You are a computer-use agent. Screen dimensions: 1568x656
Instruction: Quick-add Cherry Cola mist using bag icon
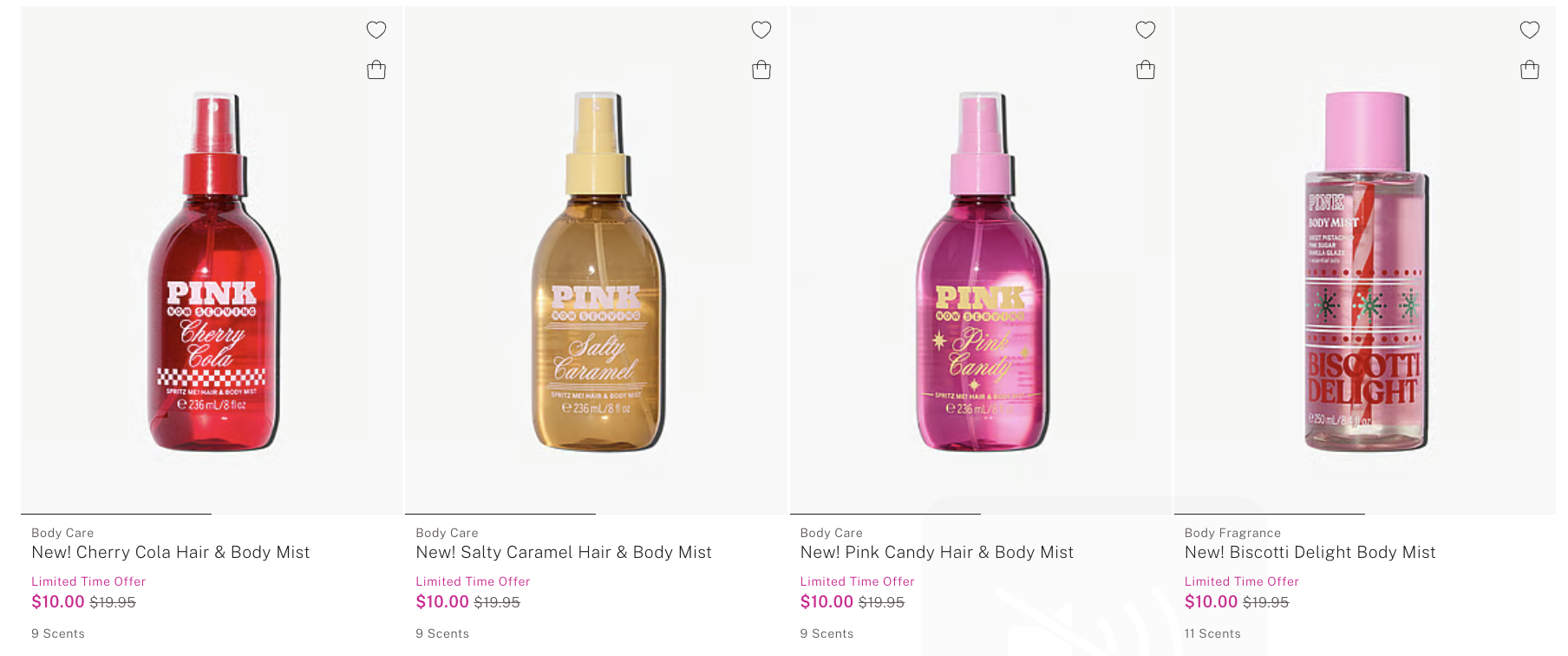376,69
